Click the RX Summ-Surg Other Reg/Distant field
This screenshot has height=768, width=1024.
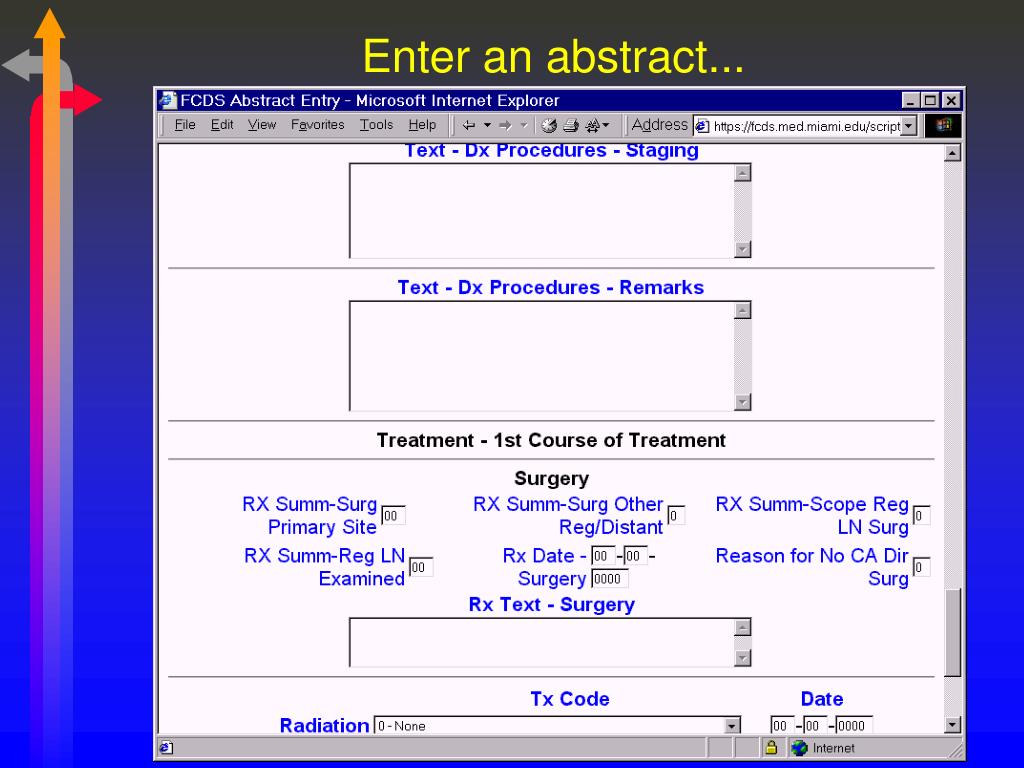click(676, 515)
